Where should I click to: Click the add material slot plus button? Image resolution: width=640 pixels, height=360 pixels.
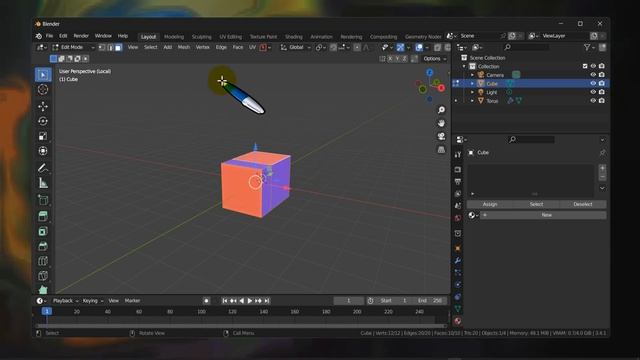click(x=602, y=168)
